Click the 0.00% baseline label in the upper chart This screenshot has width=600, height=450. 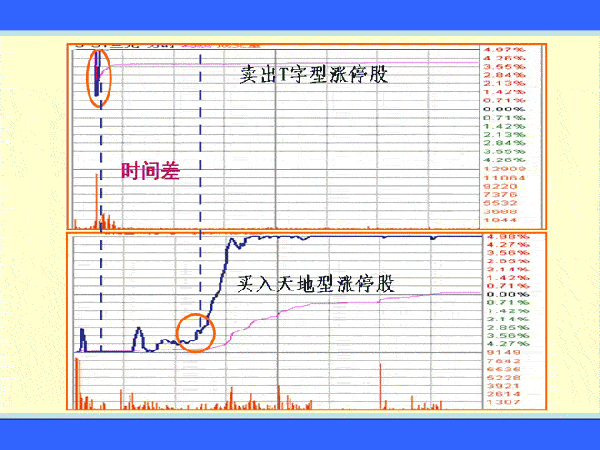coord(504,109)
